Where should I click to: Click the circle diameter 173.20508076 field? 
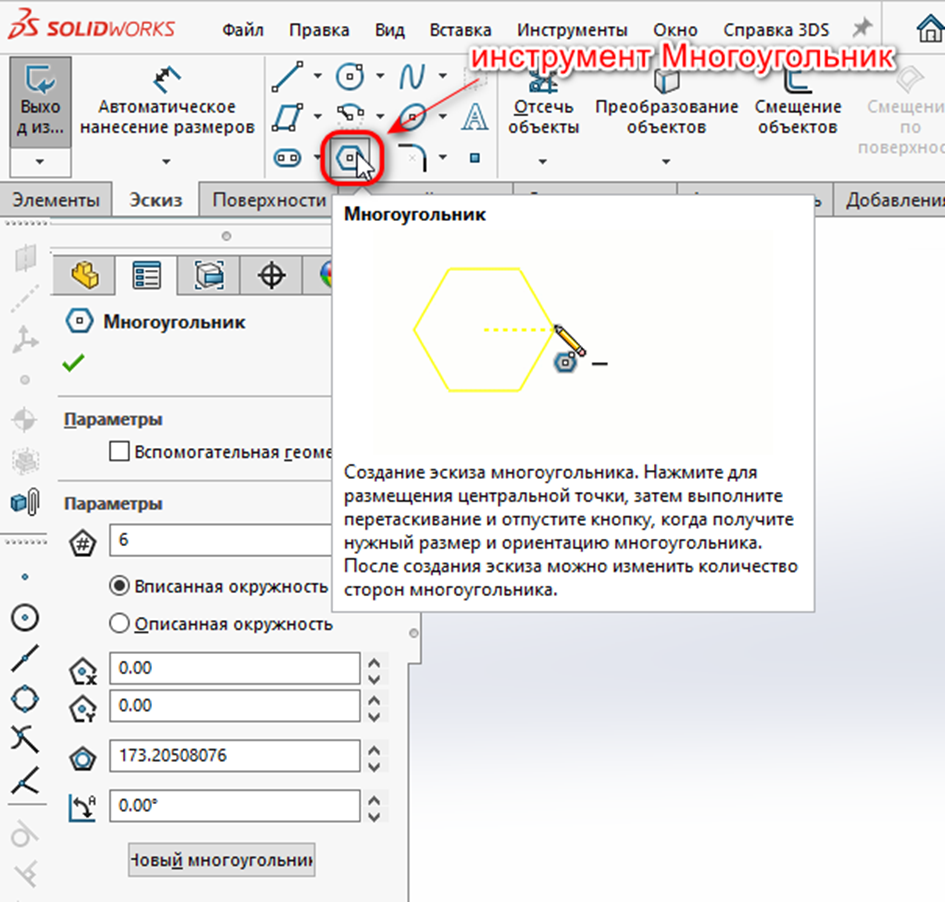pyautogui.click(x=235, y=756)
